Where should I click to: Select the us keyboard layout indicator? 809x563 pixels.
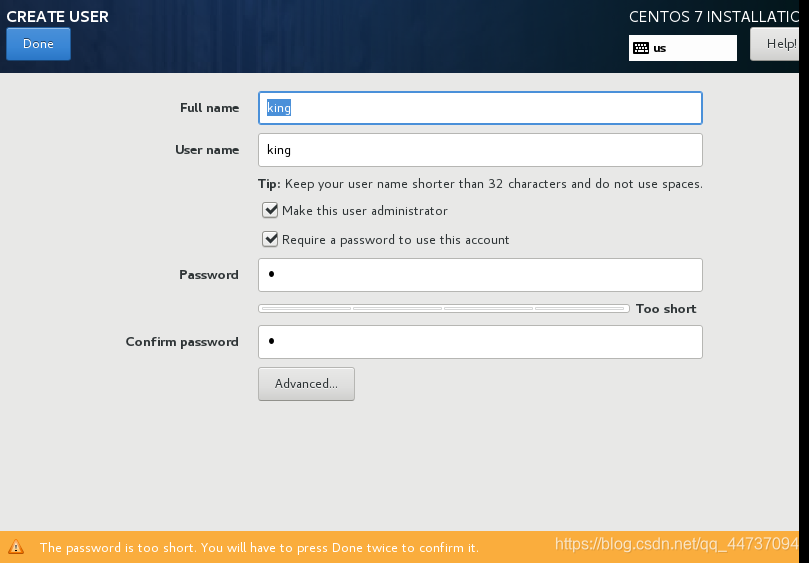tap(683, 48)
